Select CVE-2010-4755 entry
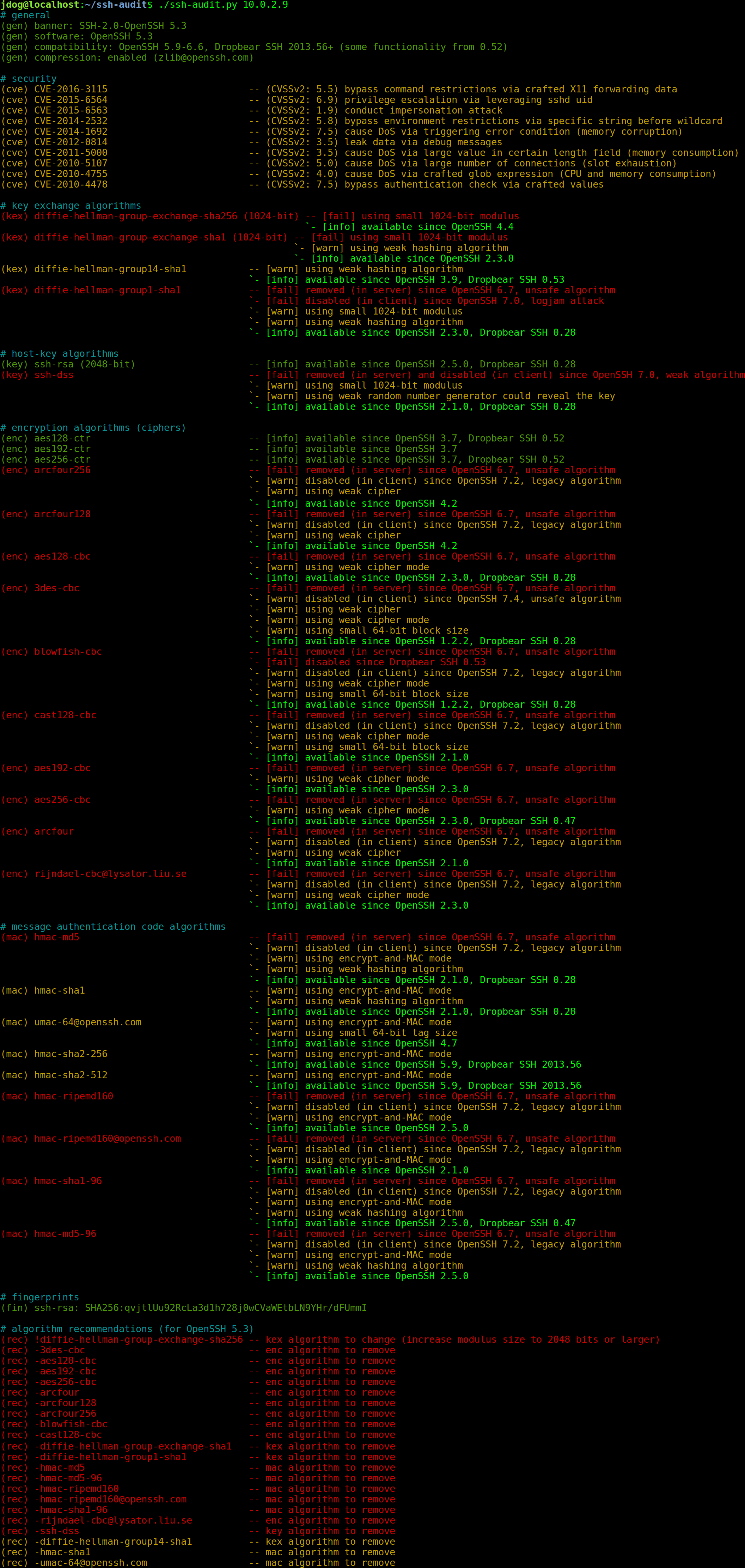The image size is (745, 1568). click(359, 174)
